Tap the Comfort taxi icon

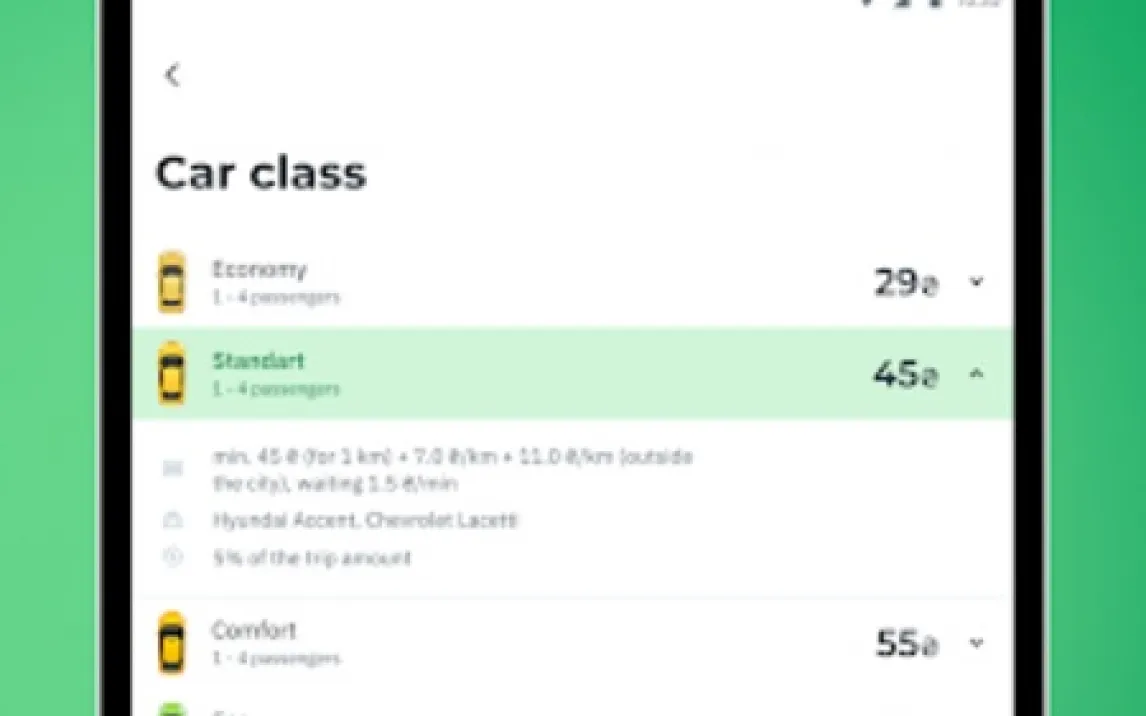[172, 643]
